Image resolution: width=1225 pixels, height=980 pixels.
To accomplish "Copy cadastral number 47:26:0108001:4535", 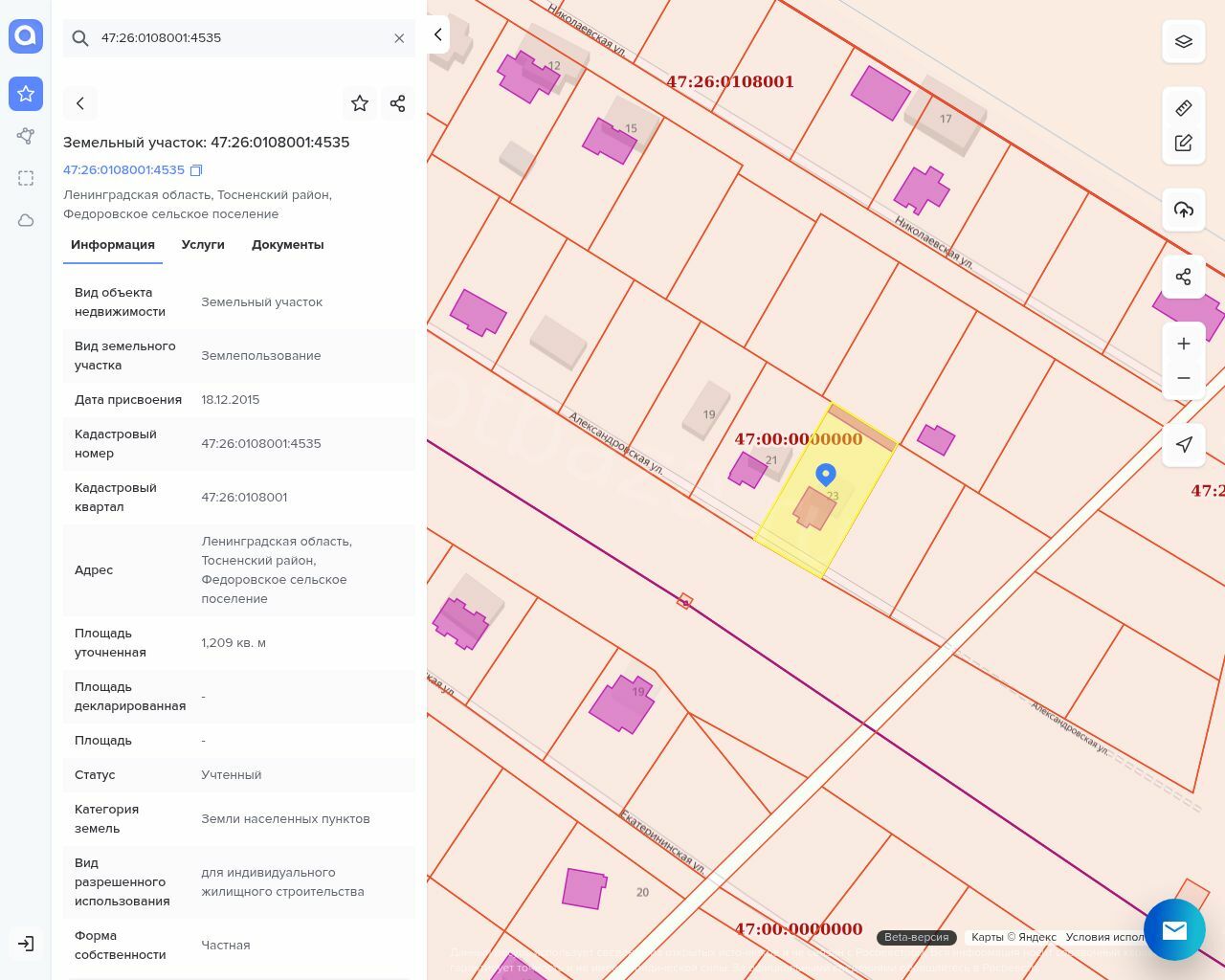I will pos(196,170).
